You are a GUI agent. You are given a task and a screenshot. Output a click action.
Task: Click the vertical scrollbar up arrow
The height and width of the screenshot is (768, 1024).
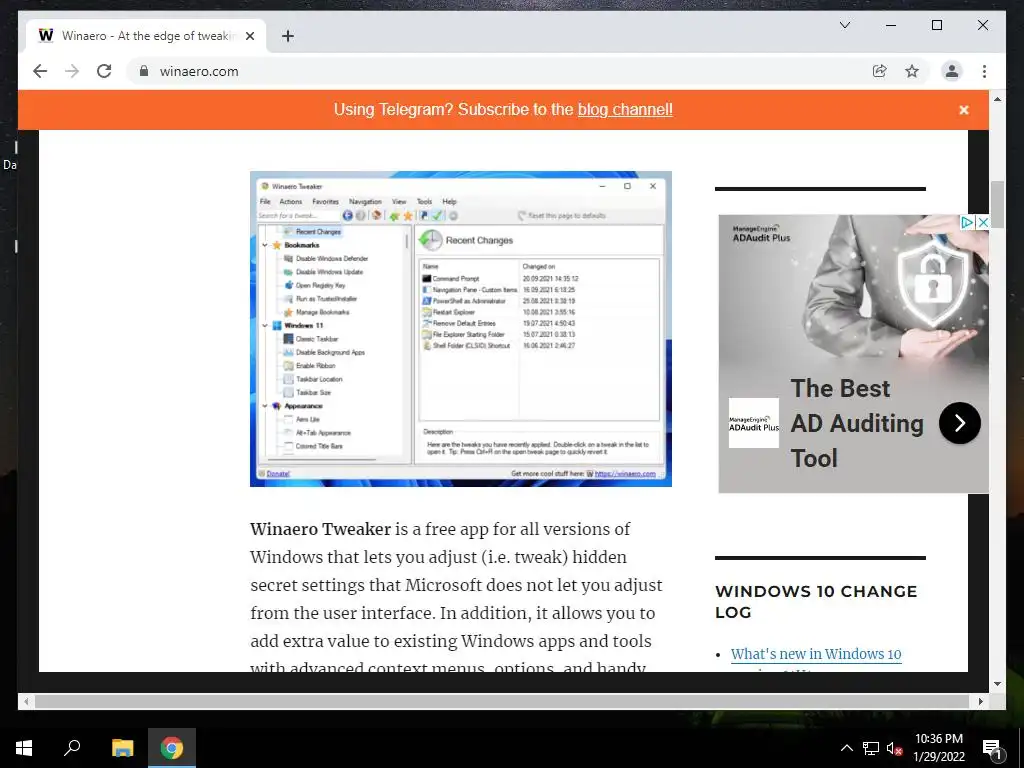997,99
